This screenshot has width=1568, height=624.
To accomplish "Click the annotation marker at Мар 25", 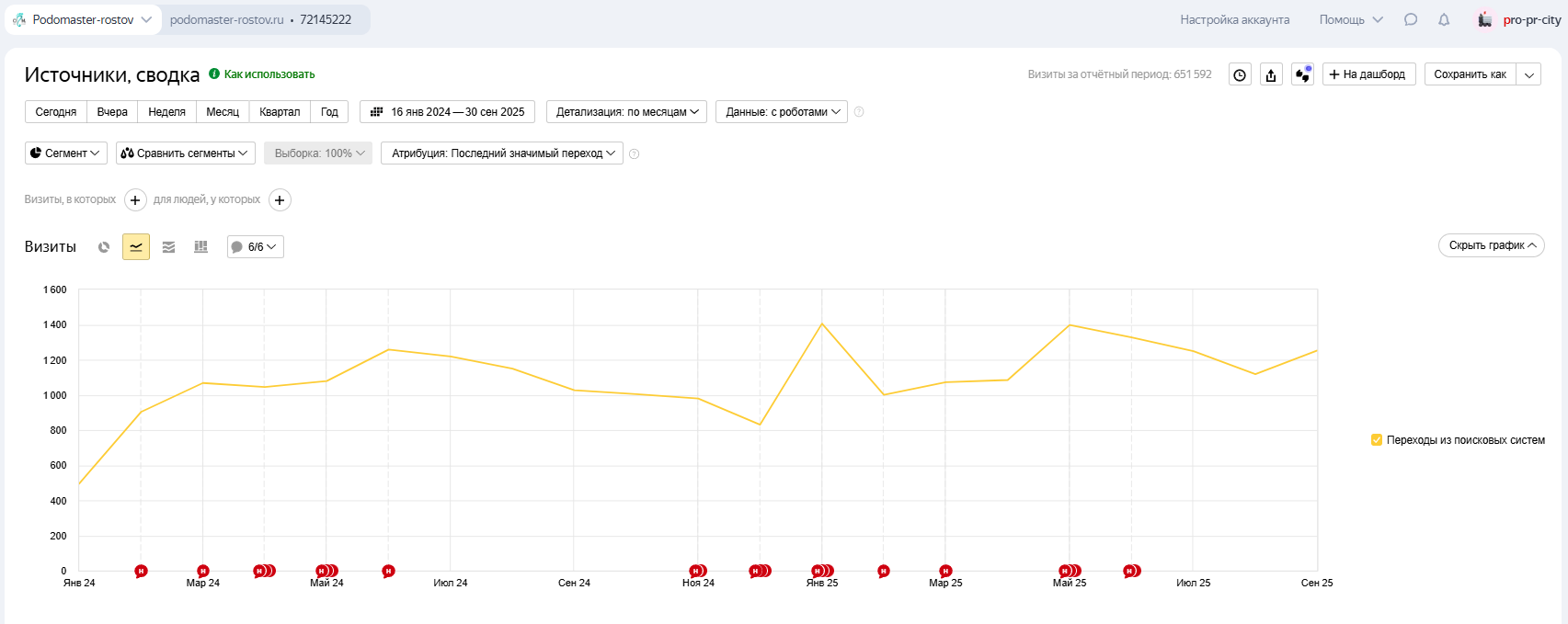I will [x=945, y=572].
